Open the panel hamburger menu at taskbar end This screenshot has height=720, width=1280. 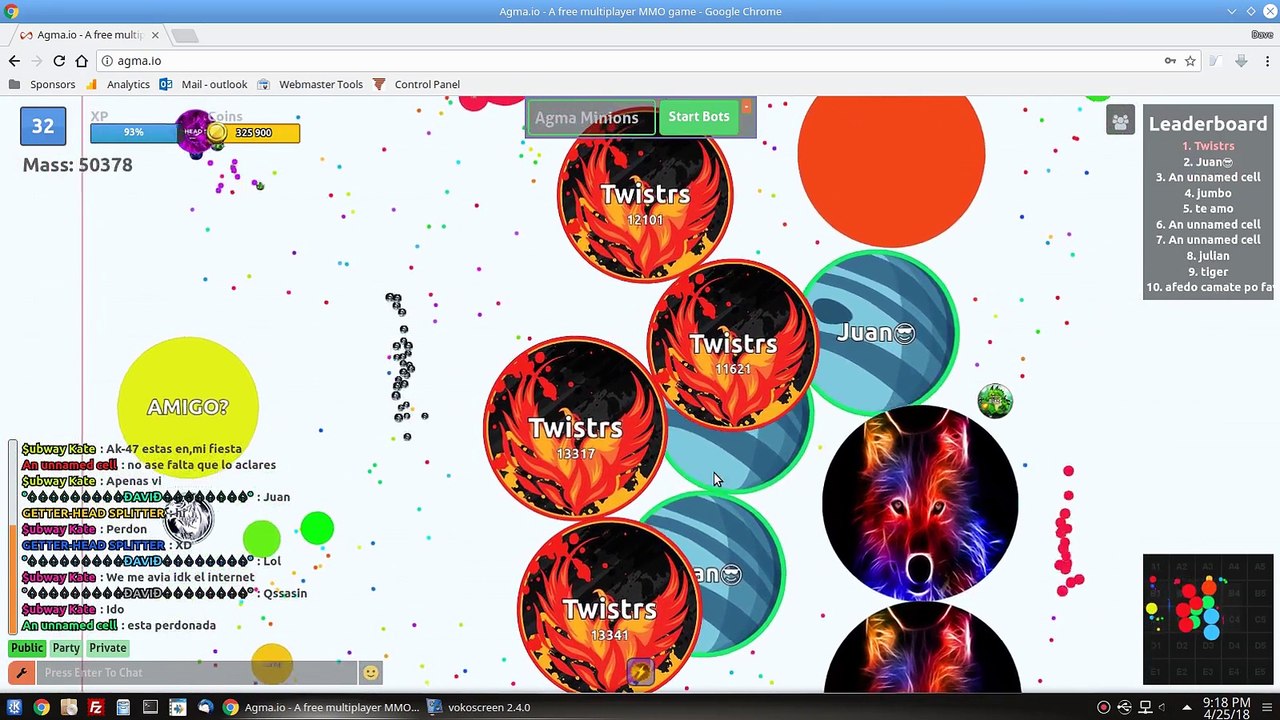1268,707
